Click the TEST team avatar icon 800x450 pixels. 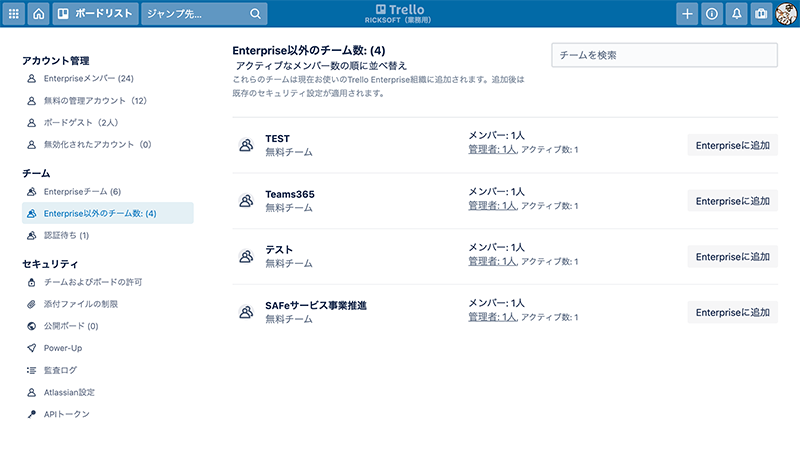pos(246,145)
